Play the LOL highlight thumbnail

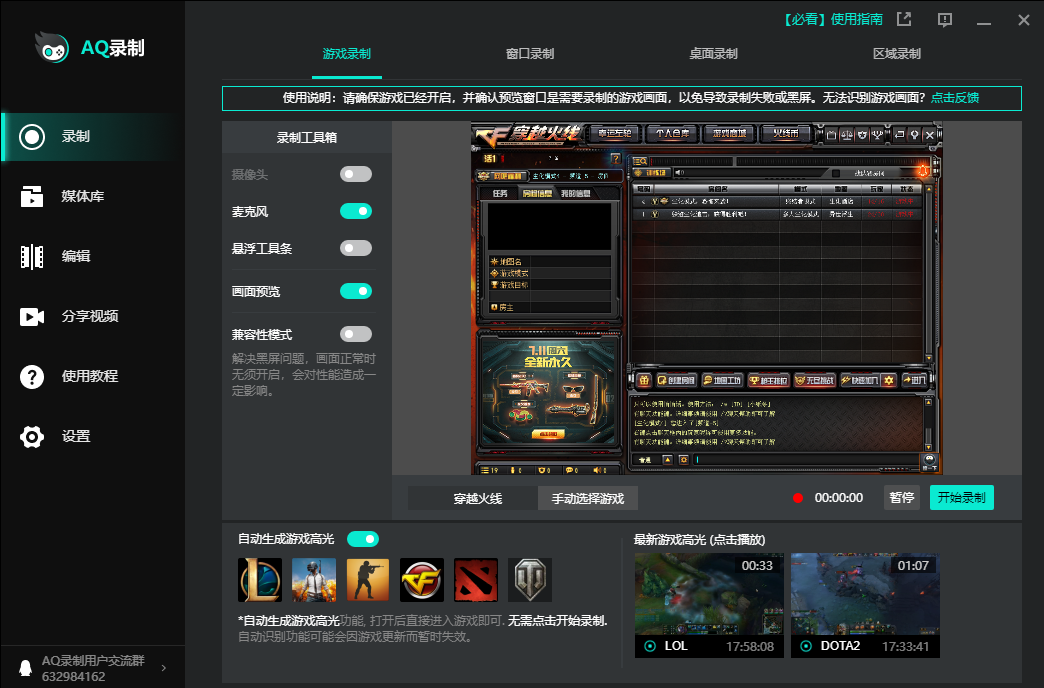tap(709, 605)
